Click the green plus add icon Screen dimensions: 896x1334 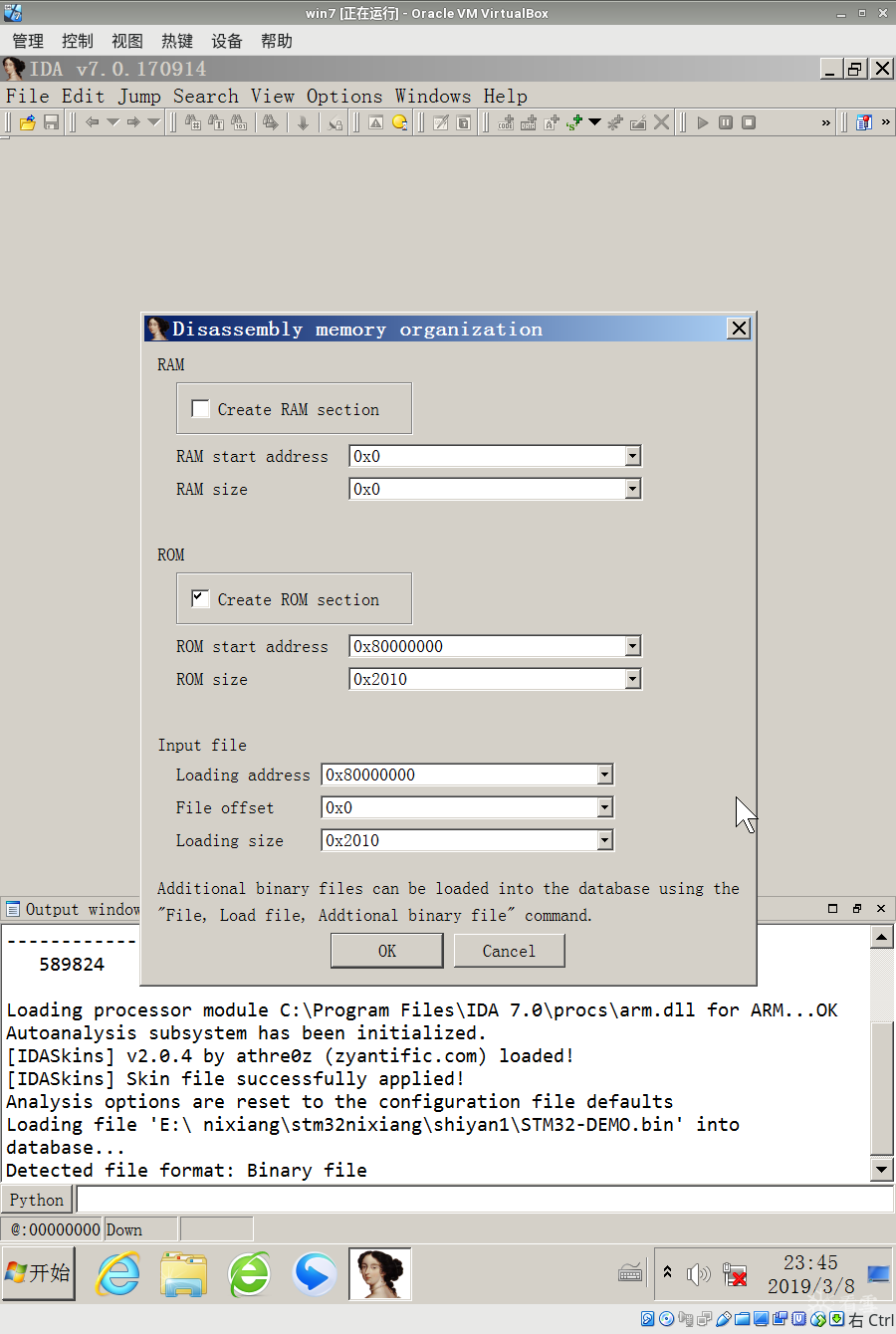(573, 122)
